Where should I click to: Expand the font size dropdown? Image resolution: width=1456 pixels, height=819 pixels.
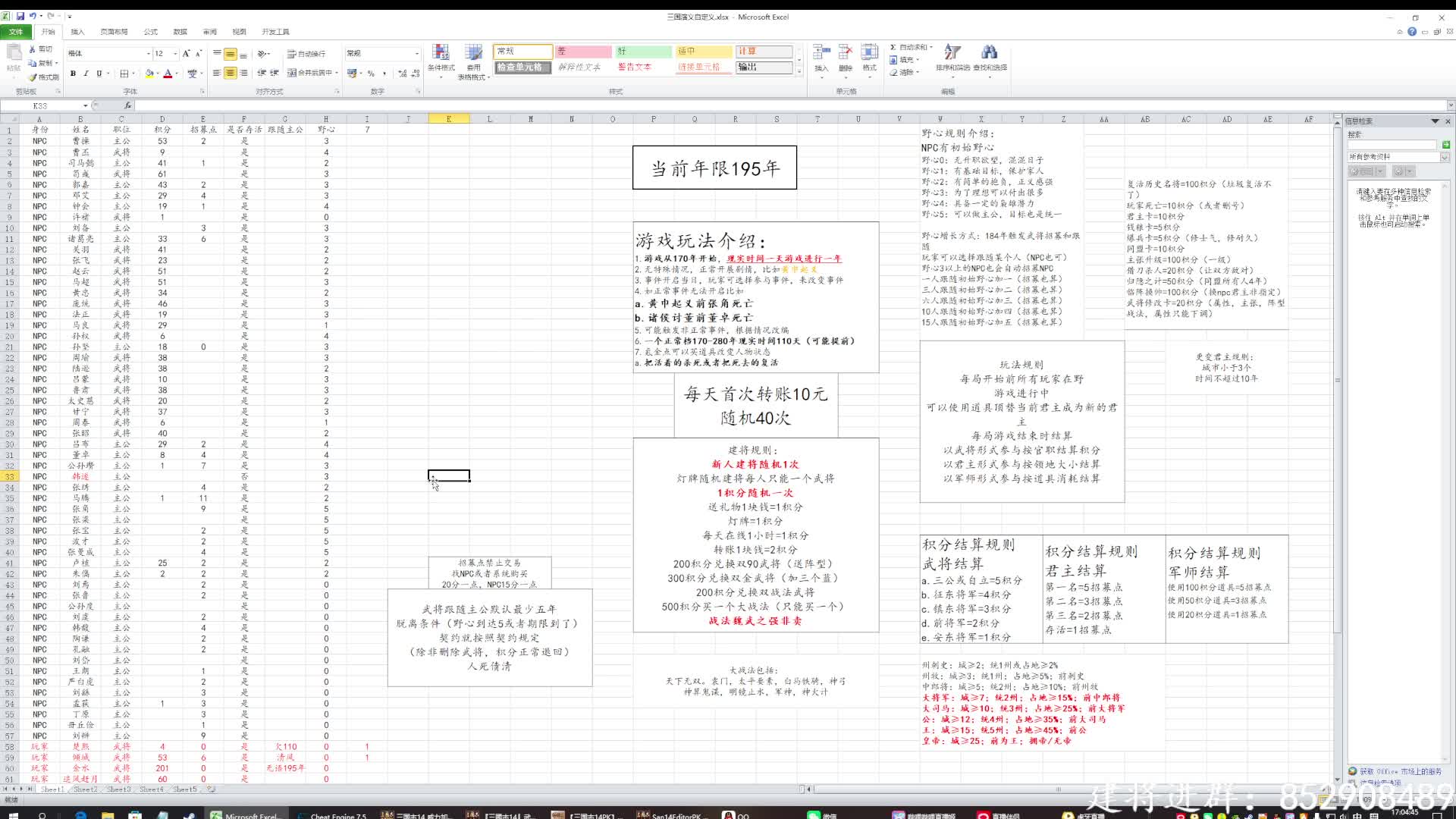[x=175, y=54]
